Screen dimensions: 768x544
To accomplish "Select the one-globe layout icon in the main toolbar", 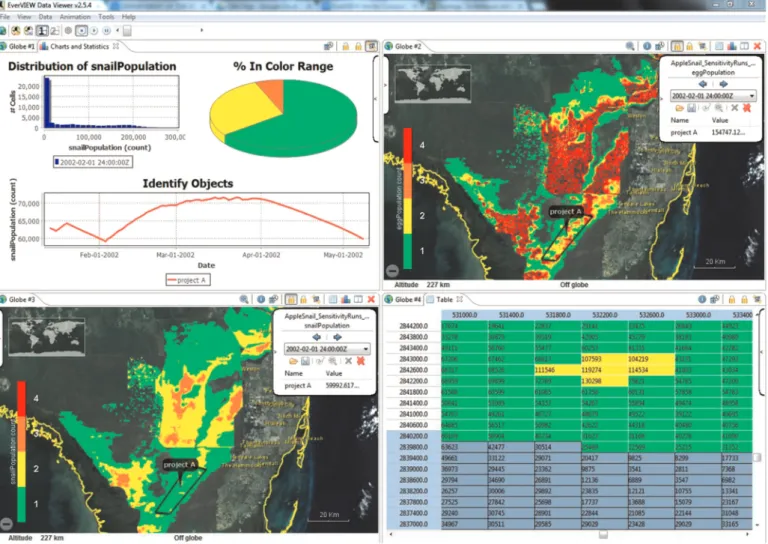I will point(43,31).
